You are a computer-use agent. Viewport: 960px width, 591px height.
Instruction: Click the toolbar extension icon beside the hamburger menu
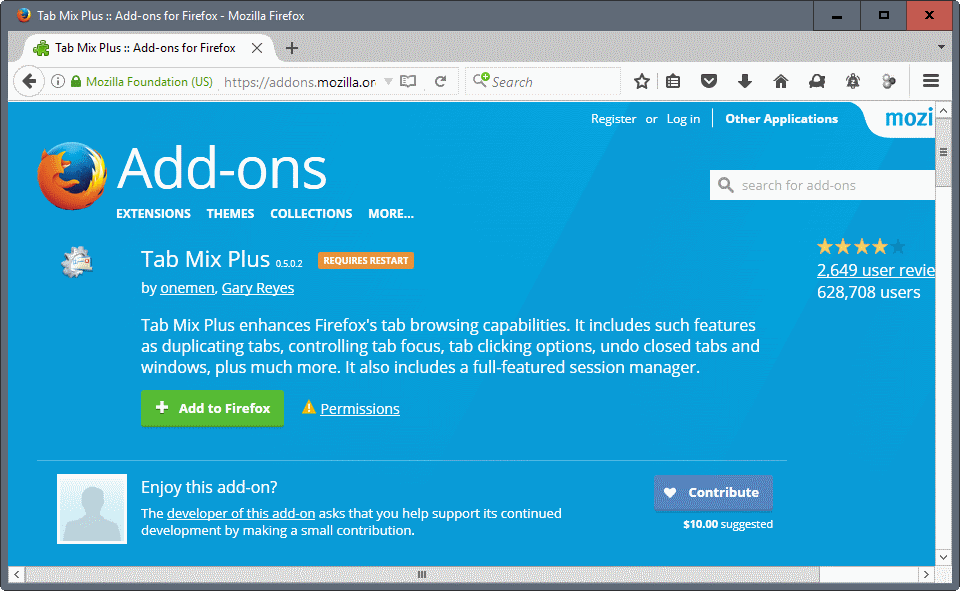889,81
